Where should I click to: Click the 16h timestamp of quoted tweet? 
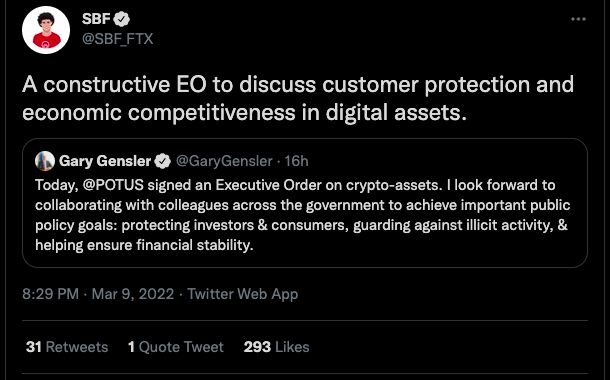296,161
